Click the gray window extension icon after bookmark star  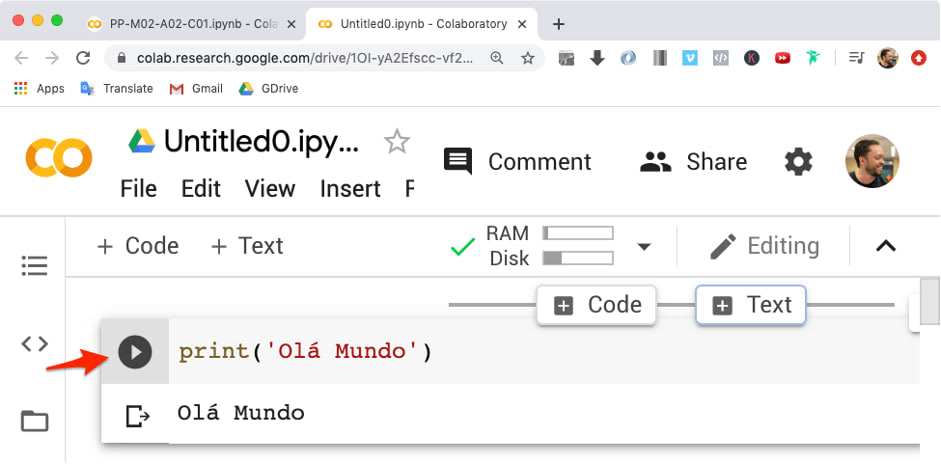567,58
